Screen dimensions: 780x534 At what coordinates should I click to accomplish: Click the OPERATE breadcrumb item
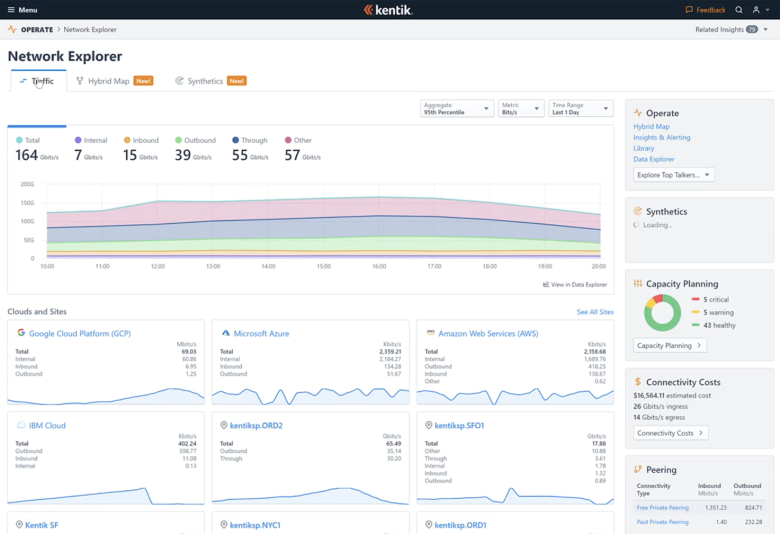click(x=37, y=29)
